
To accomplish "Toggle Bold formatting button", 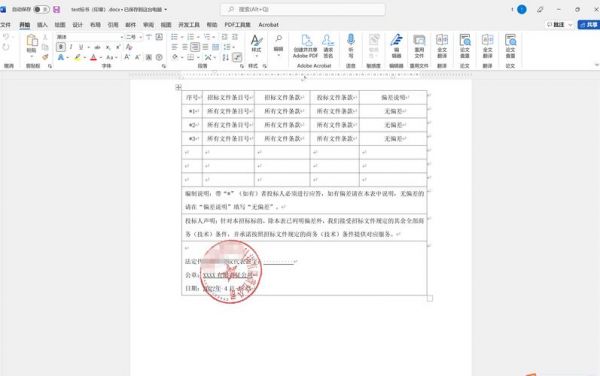I will pos(60,47).
